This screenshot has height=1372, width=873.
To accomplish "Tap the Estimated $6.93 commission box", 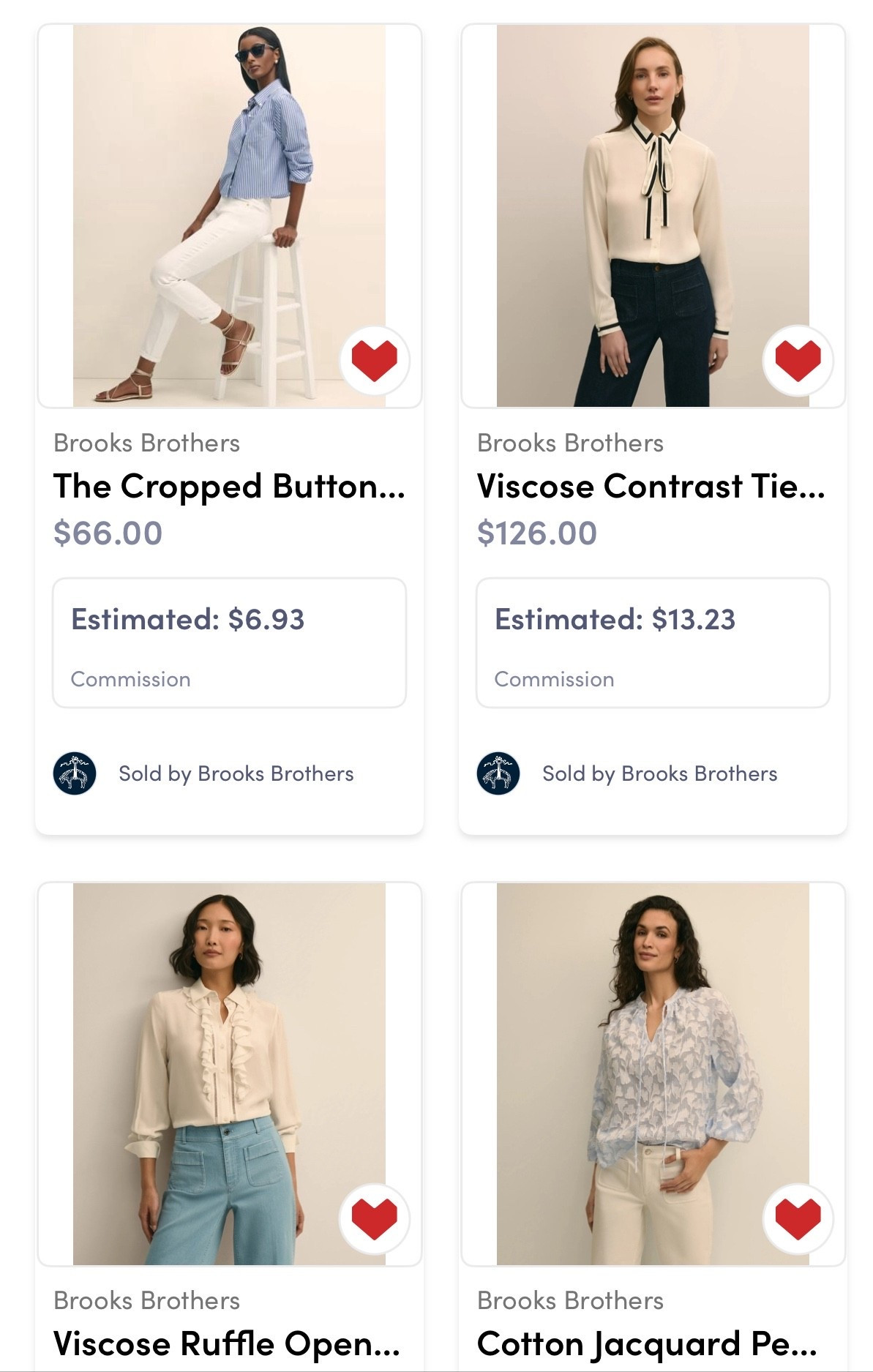I will (229, 643).
